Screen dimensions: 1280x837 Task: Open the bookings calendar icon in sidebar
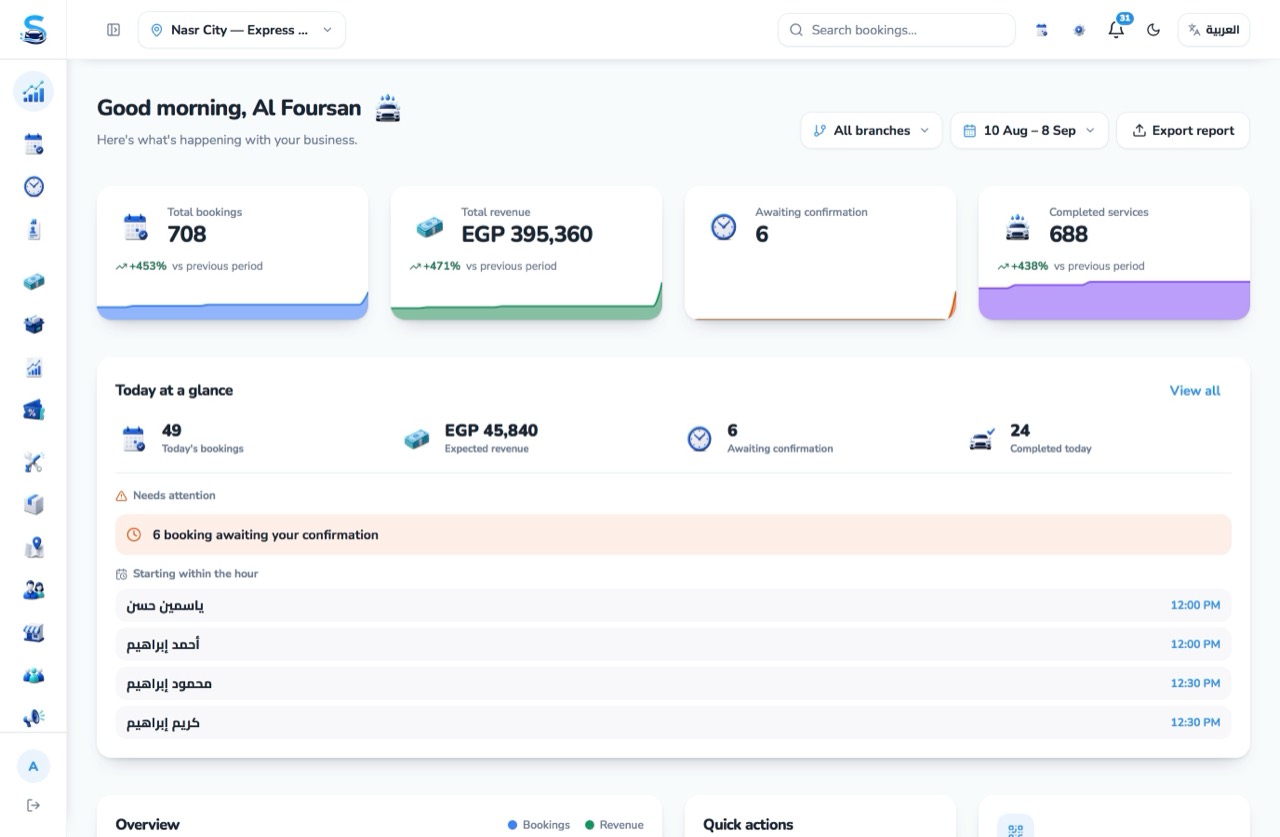33,144
